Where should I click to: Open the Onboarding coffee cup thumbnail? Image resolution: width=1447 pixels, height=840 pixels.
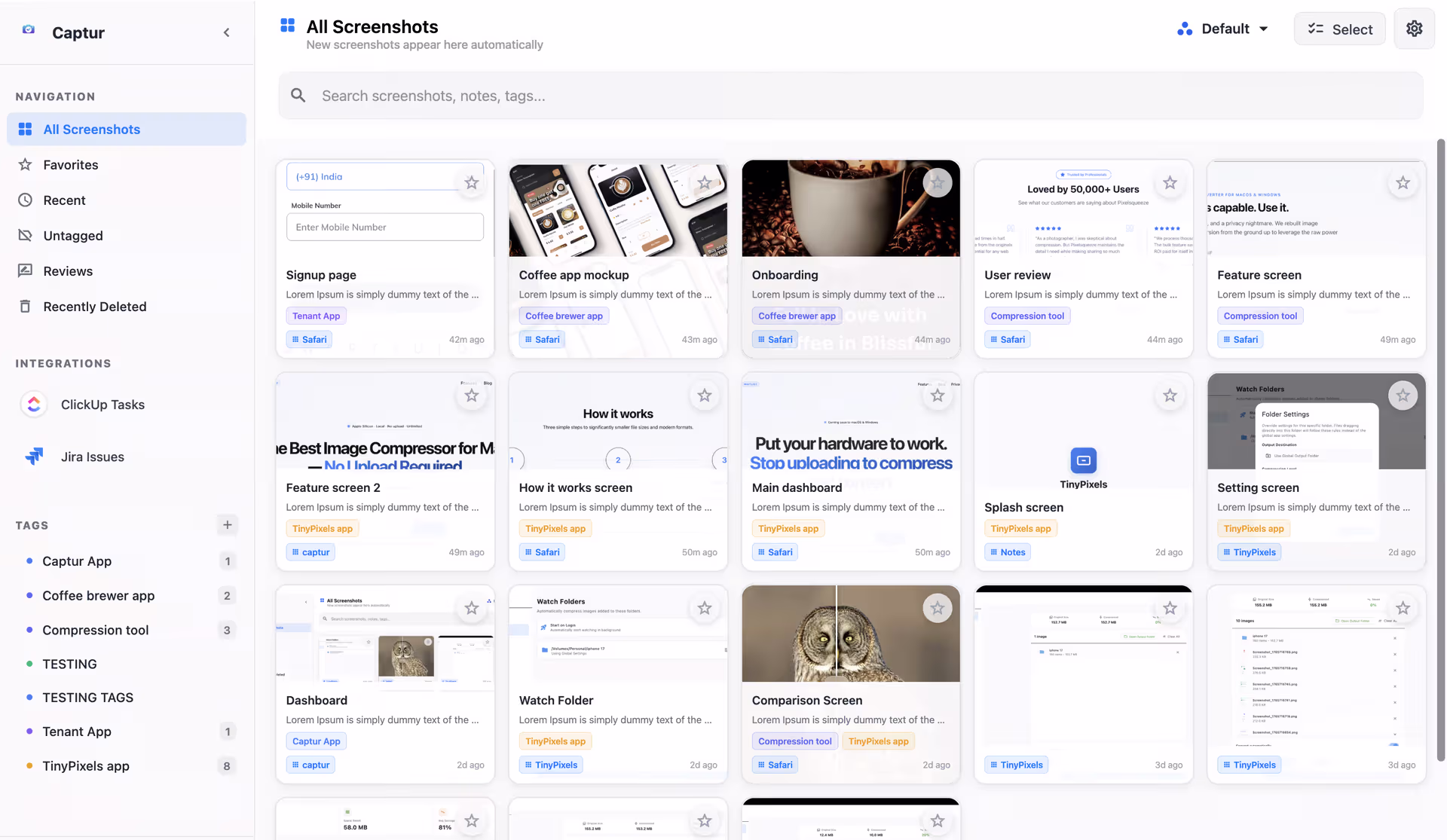(x=851, y=209)
